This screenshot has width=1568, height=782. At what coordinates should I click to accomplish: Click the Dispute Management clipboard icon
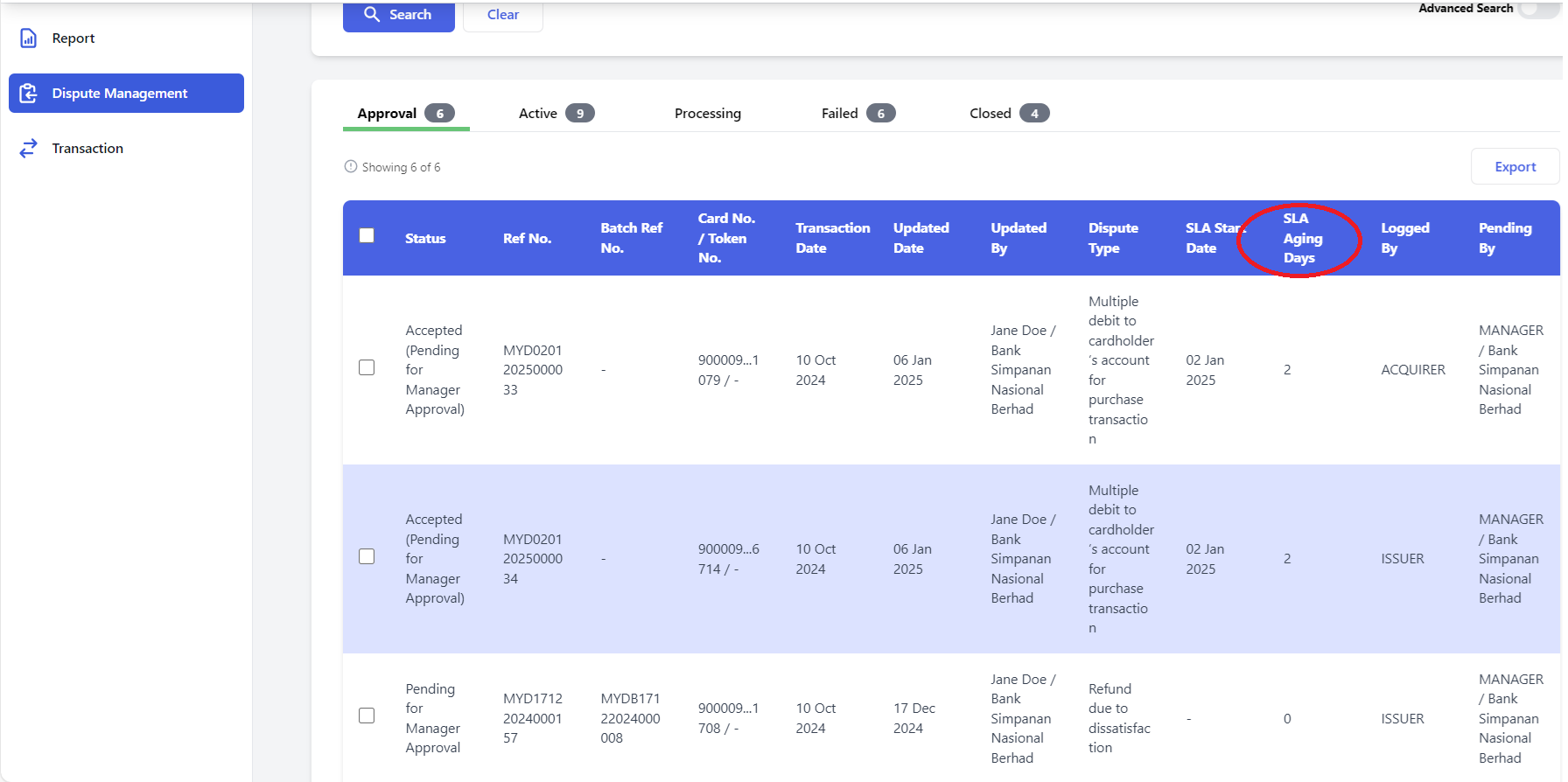[28, 94]
